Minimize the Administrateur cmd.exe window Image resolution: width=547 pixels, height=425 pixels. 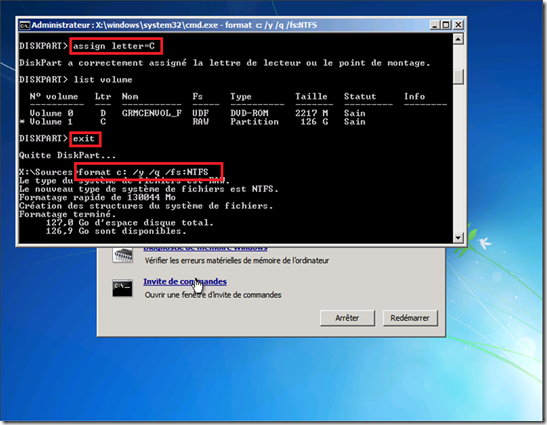435,25
